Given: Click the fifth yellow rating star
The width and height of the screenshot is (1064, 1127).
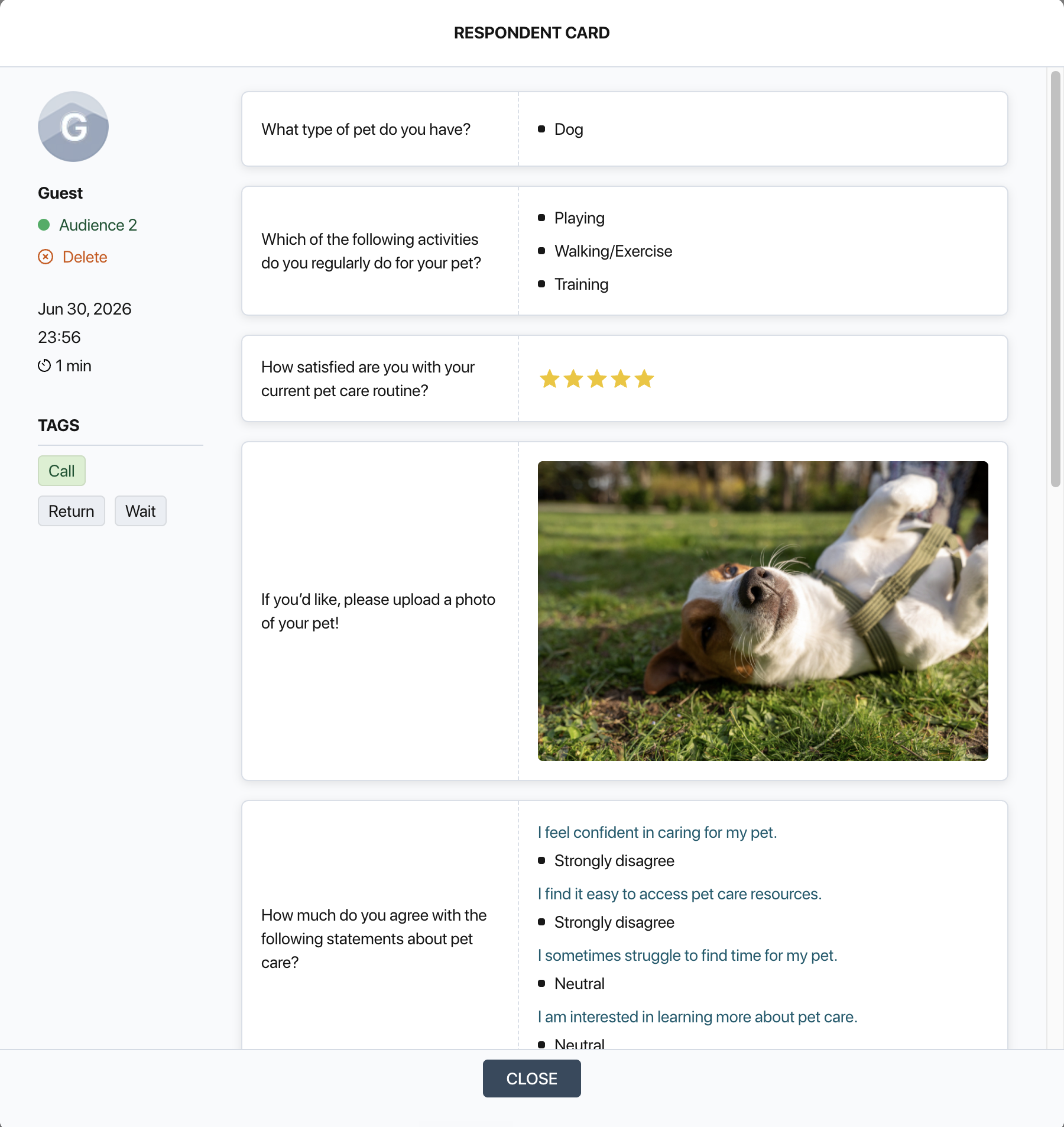Looking at the screenshot, I should [x=644, y=378].
